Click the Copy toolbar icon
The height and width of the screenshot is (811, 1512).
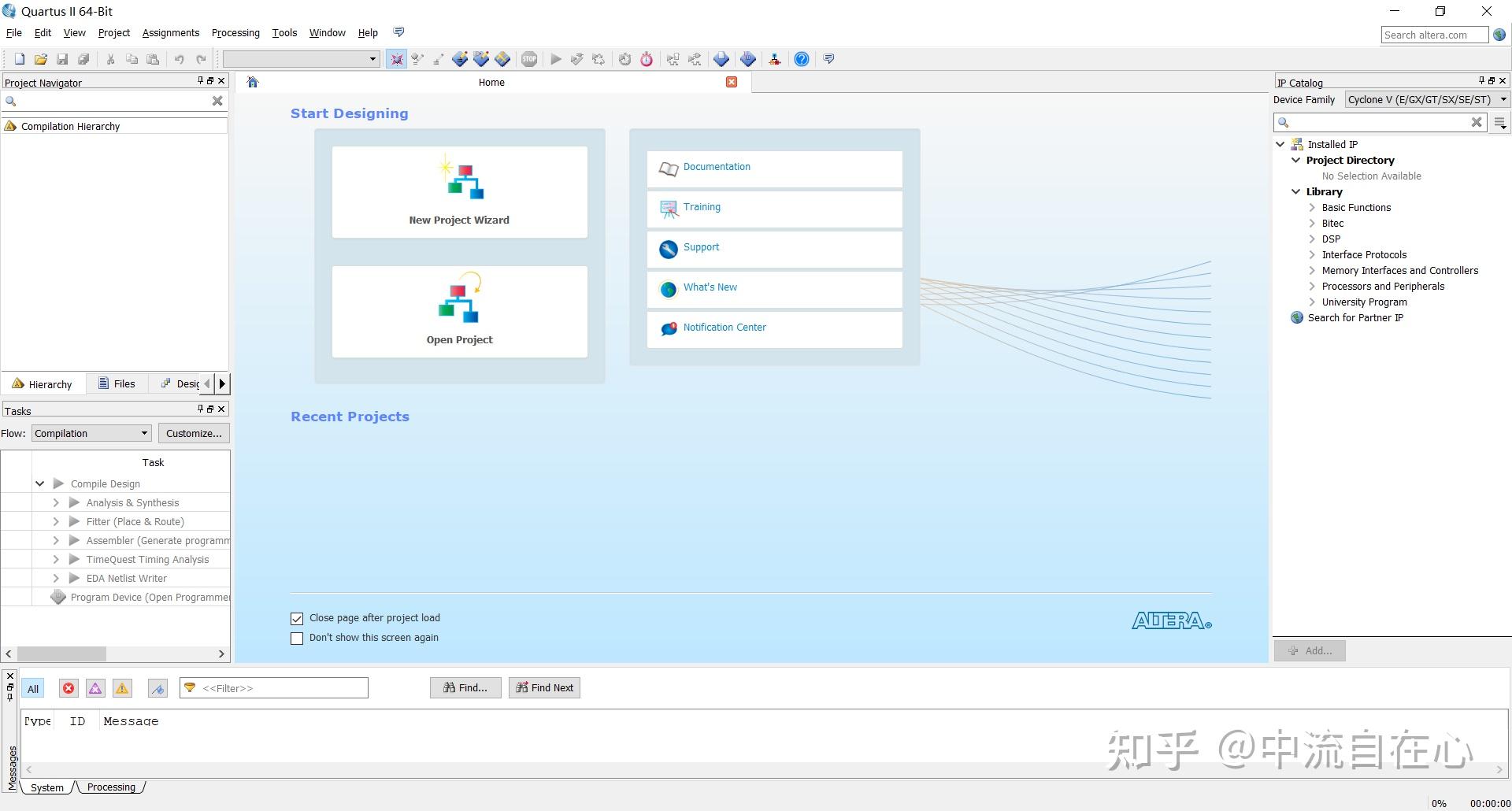click(132, 59)
